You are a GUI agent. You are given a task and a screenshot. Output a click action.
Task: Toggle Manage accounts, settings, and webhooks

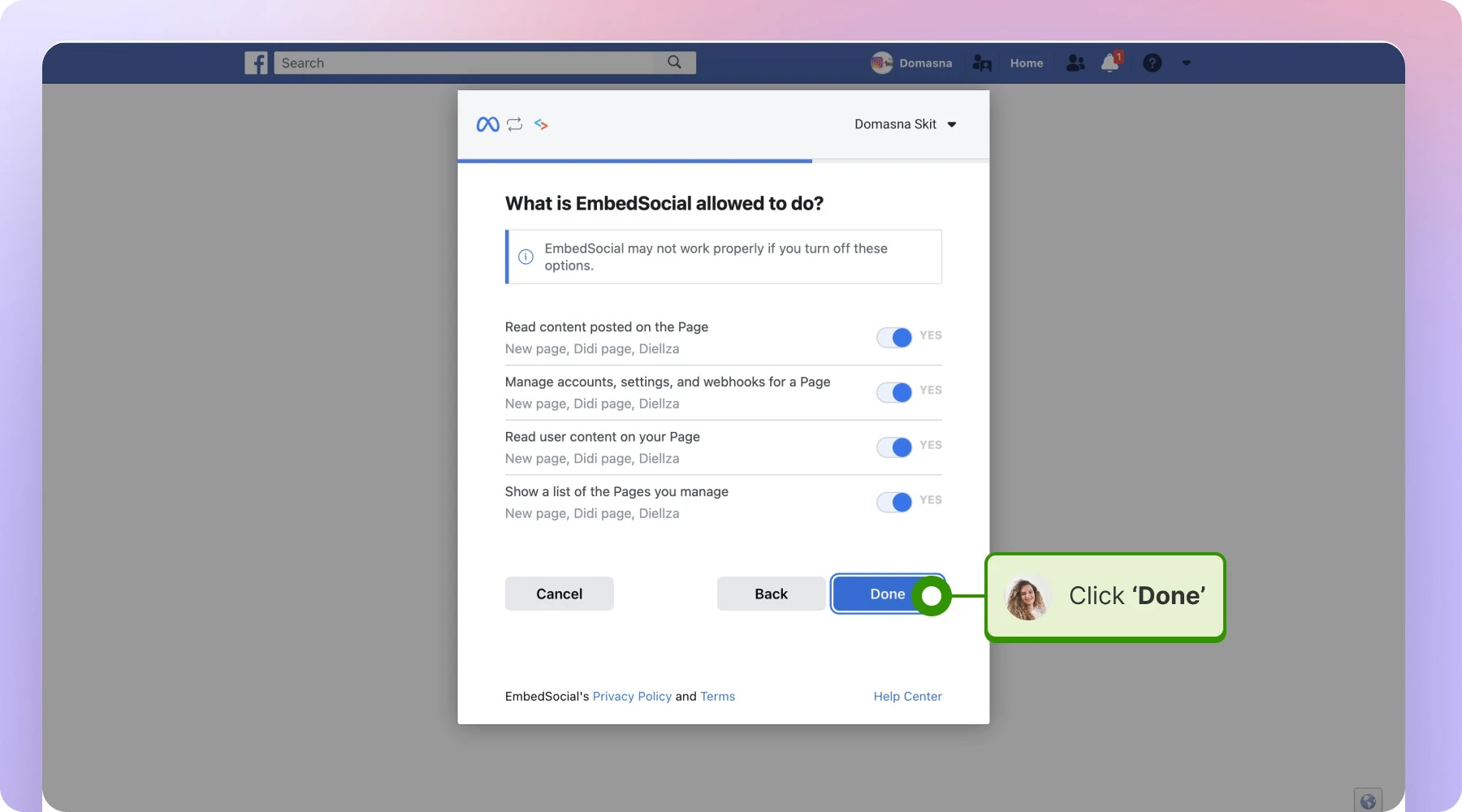[x=894, y=392]
